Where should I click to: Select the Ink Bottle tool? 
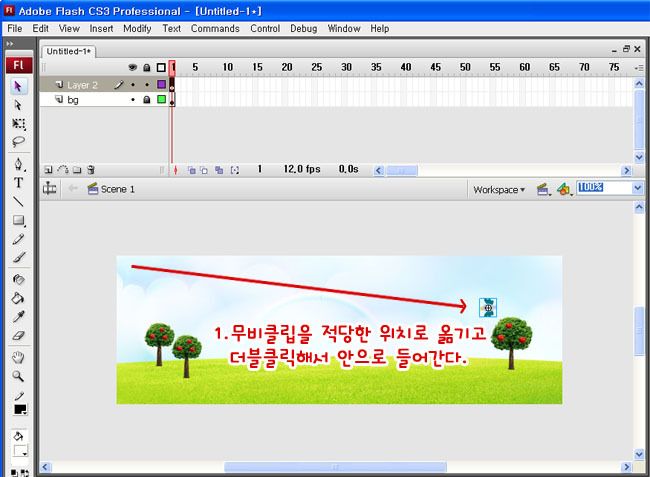click(x=18, y=280)
